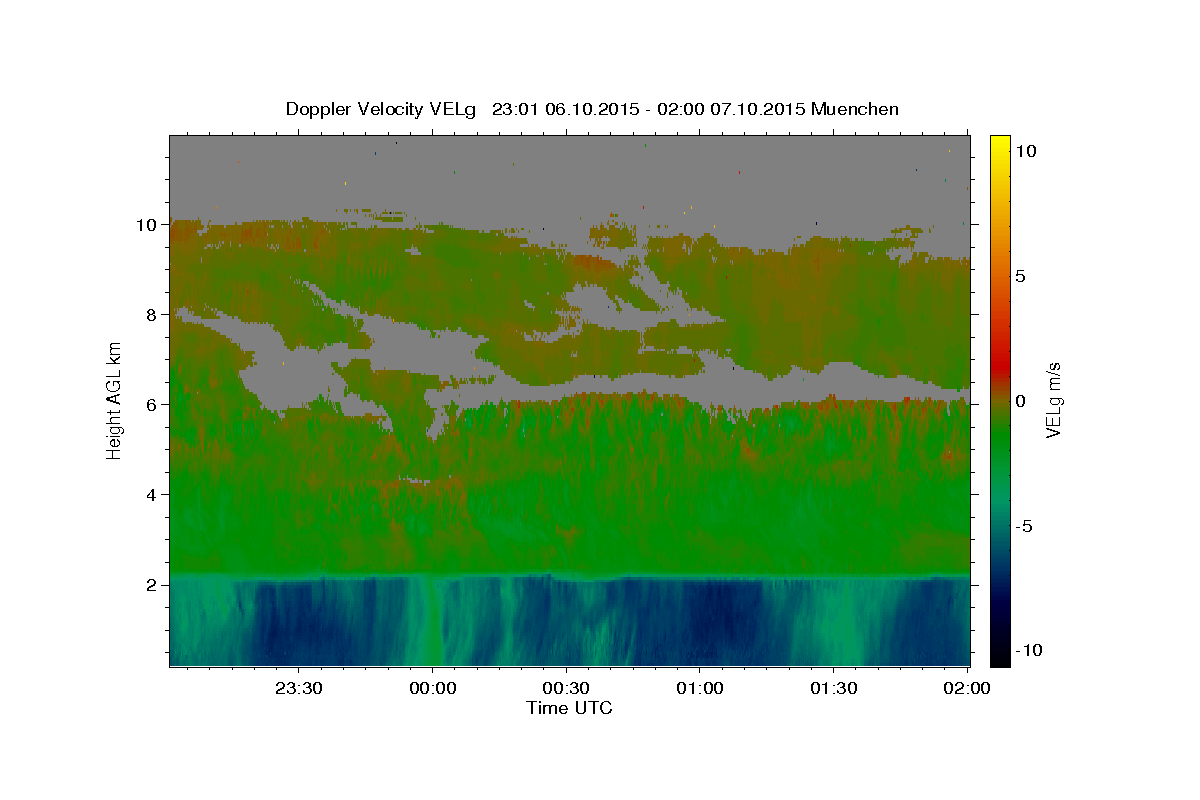Image resolution: width=1200 pixels, height=800 pixels.
Task: Select the 'Muenchen' location text in title
Action: coord(855,109)
